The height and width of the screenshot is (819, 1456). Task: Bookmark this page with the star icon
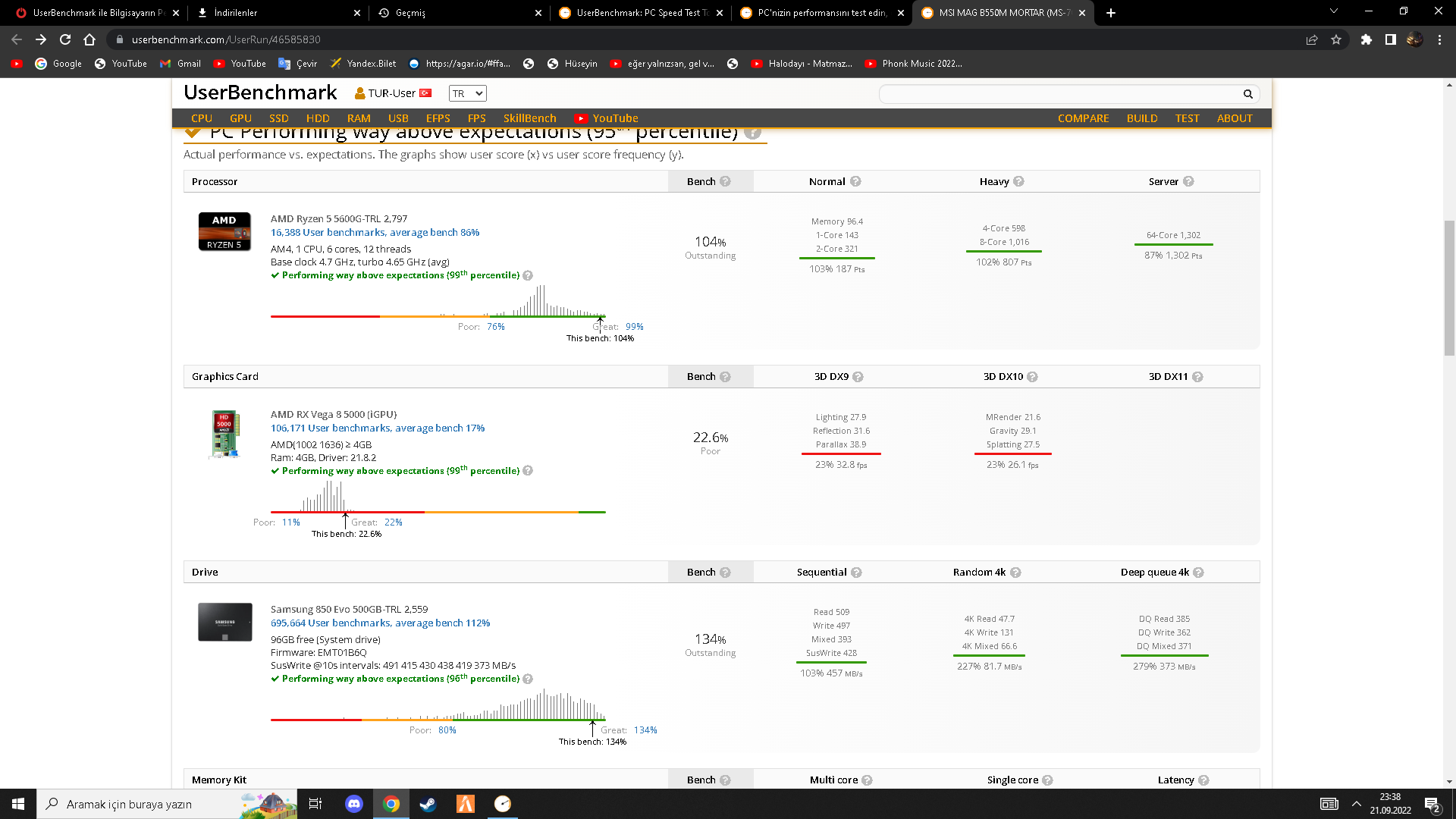click(1336, 39)
